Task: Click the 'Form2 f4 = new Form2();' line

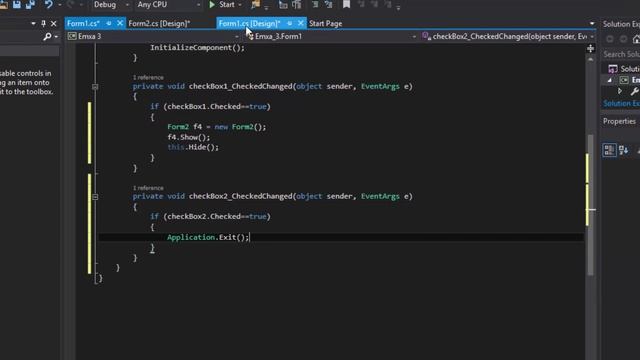Action: (x=217, y=127)
